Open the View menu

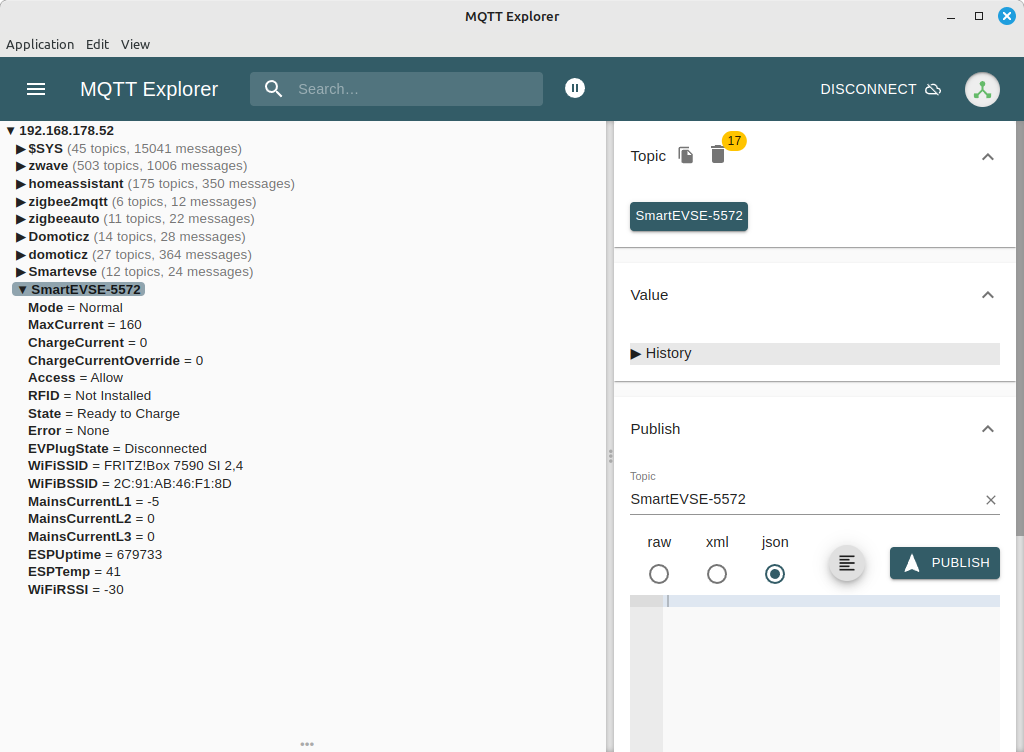coord(135,44)
